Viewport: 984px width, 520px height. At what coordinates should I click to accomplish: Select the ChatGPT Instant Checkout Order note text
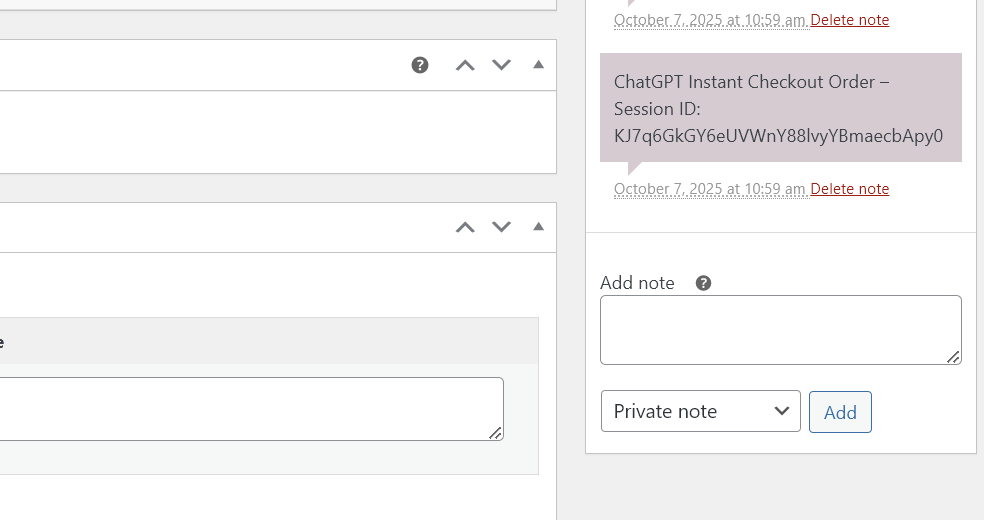[x=778, y=108]
